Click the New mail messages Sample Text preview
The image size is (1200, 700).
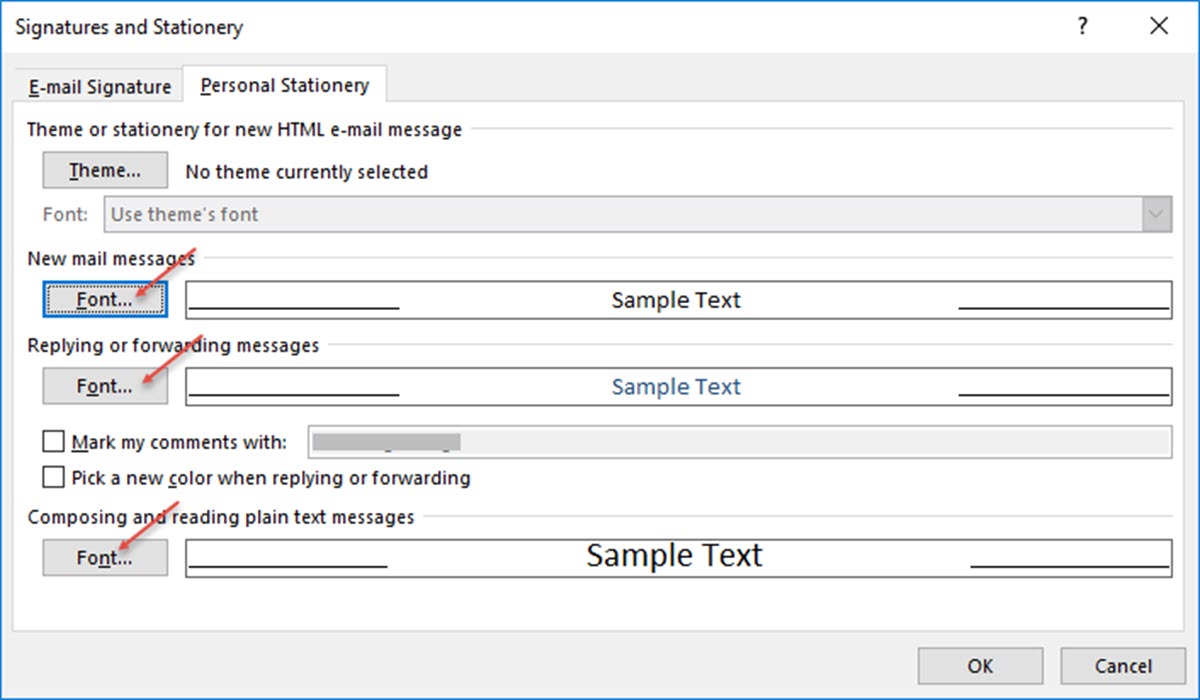[x=675, y=299]
